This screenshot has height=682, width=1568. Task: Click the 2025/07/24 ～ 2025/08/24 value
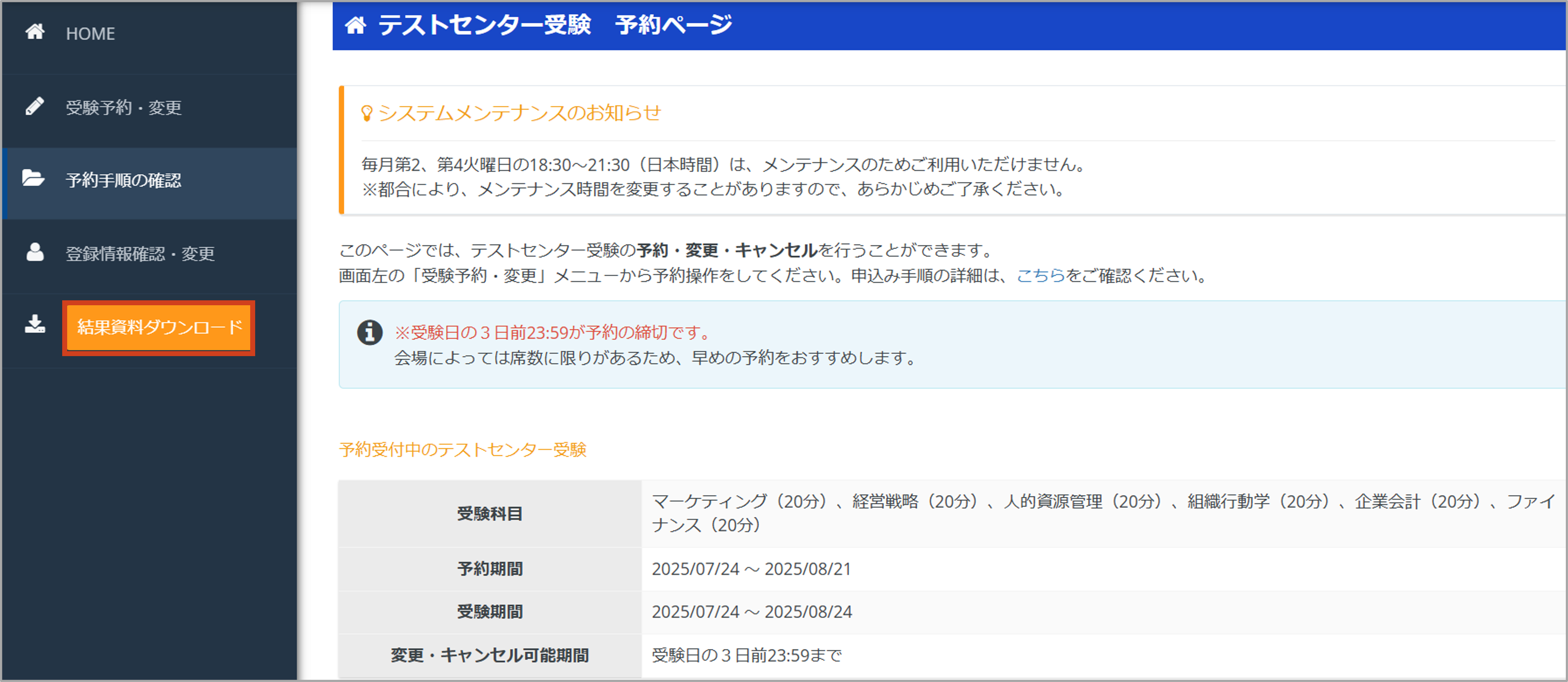[x=752, y=612]
